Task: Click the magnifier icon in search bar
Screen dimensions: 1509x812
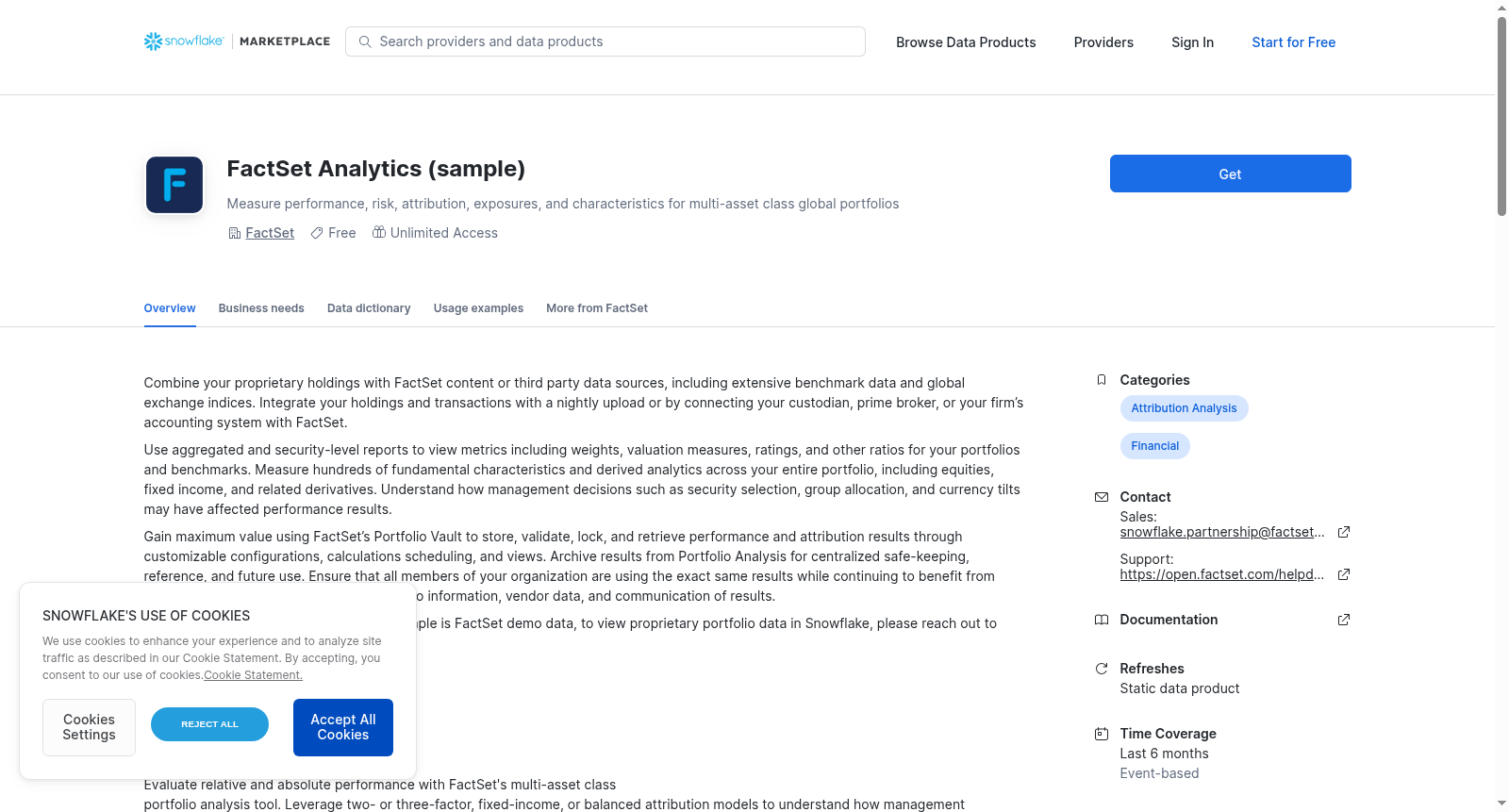Action: tap(365, 41)
